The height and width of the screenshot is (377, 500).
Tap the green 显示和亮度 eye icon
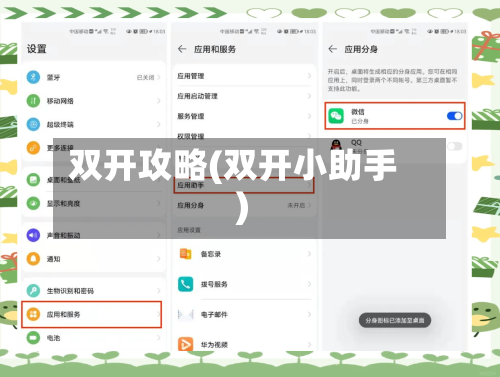33,203
